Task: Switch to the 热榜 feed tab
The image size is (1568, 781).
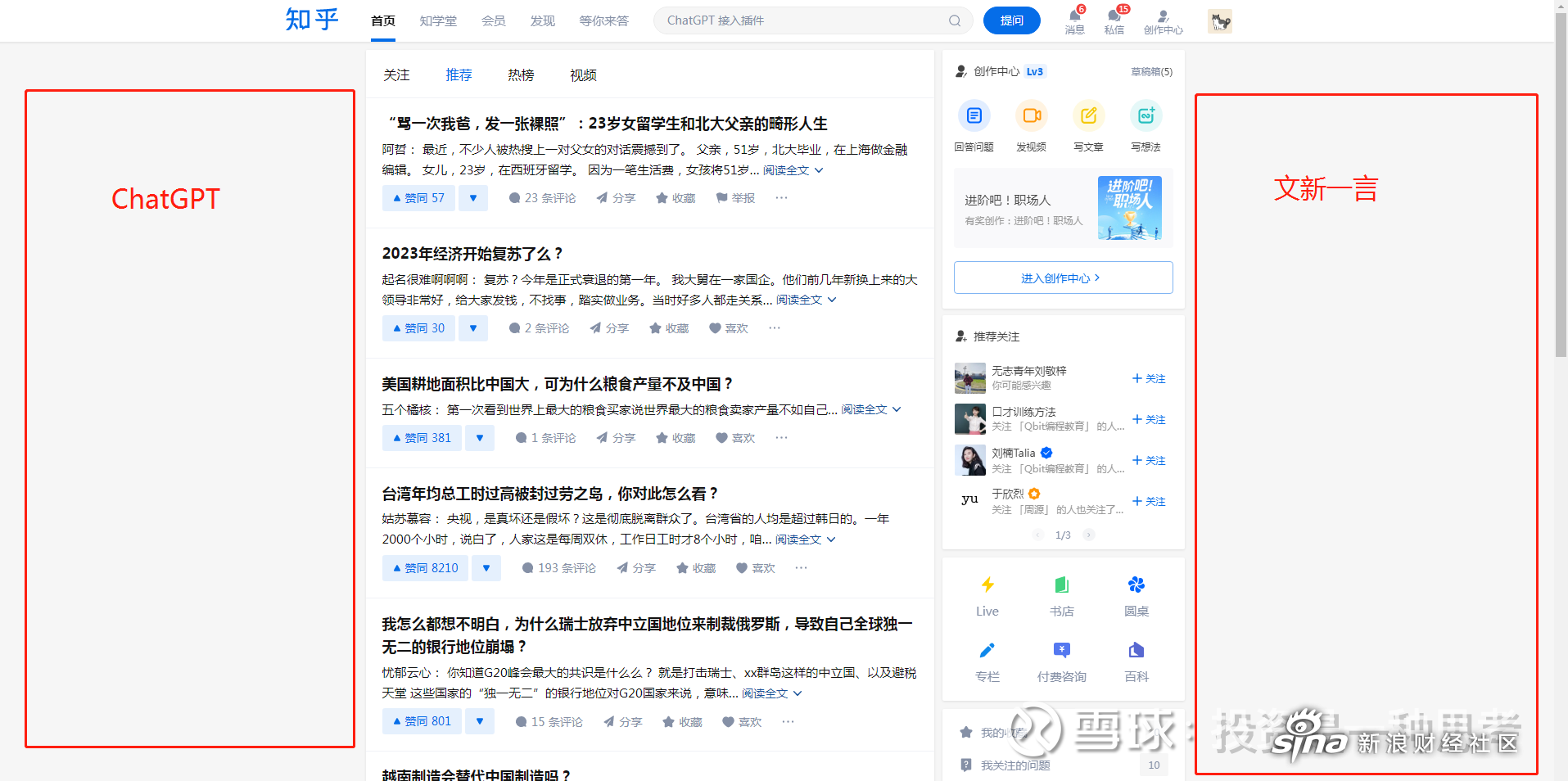Action: pos(521,75)
